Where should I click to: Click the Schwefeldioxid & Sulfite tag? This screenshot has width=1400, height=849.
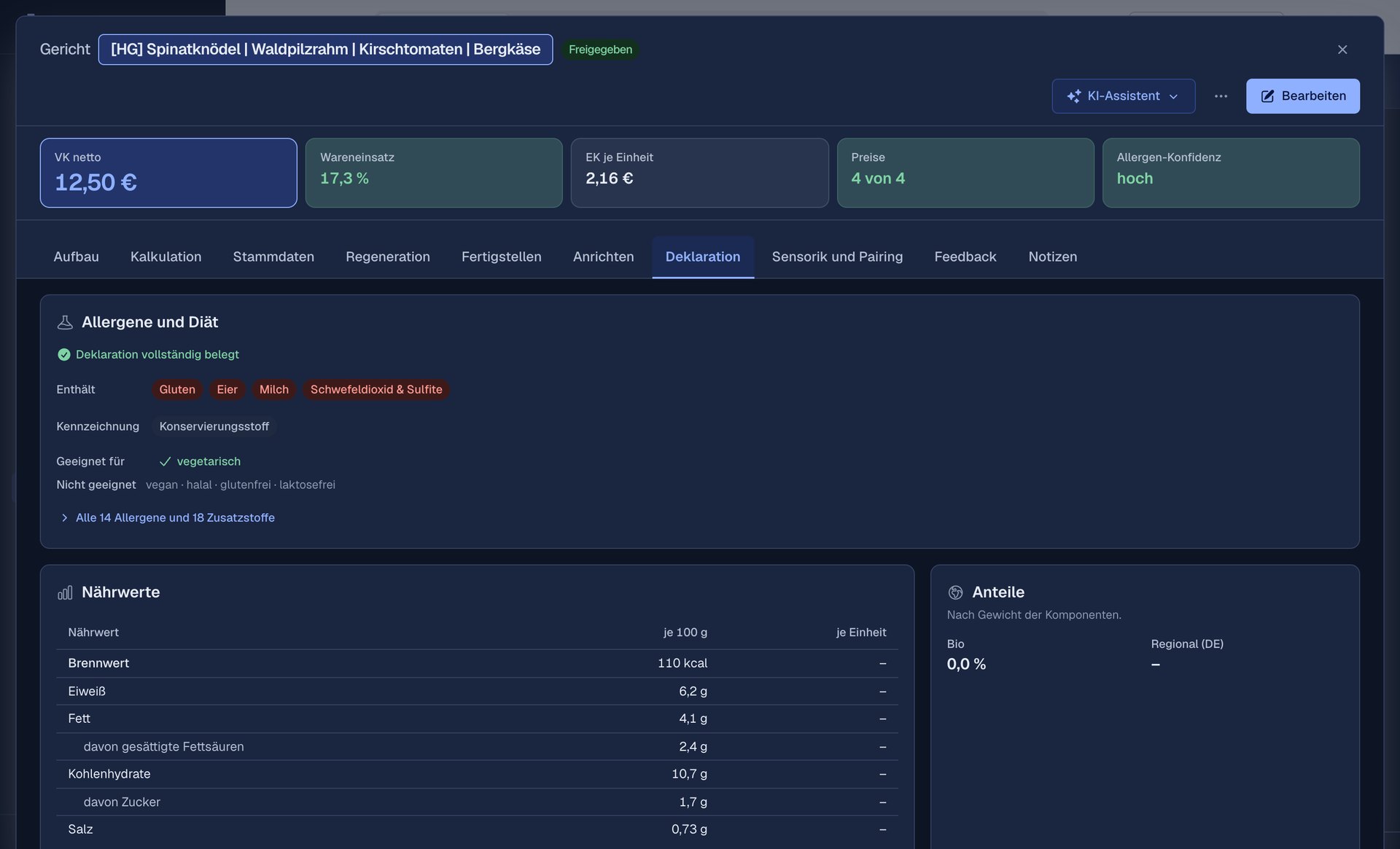(376, 390)
